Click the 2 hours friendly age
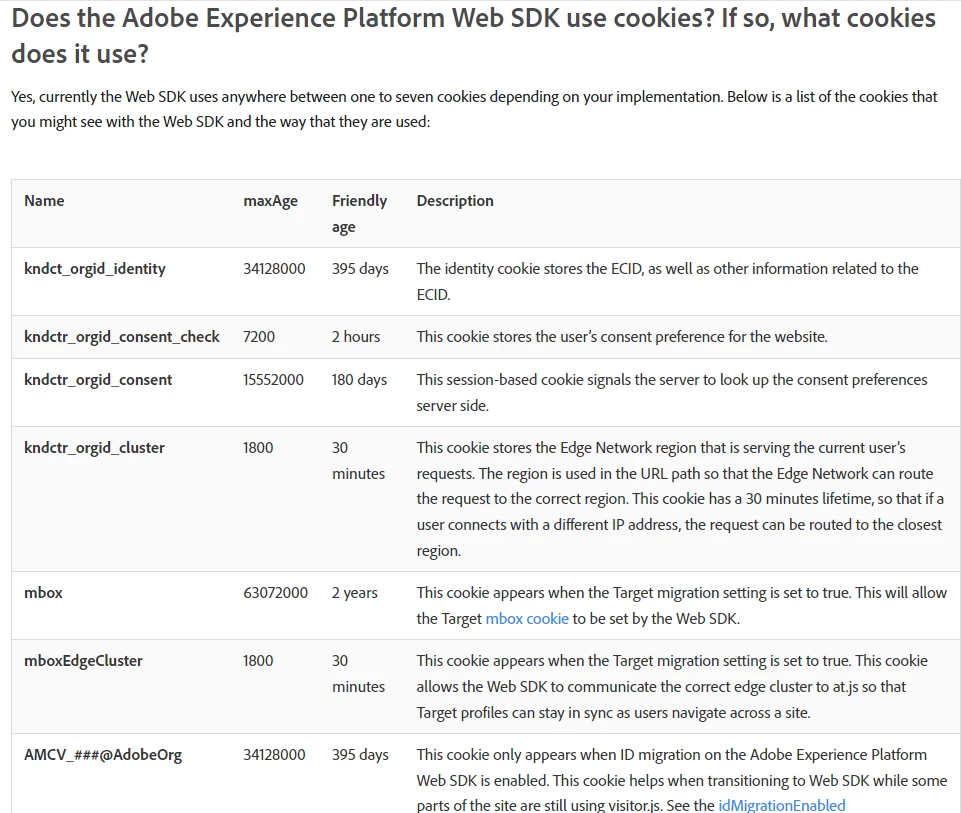 356,337
